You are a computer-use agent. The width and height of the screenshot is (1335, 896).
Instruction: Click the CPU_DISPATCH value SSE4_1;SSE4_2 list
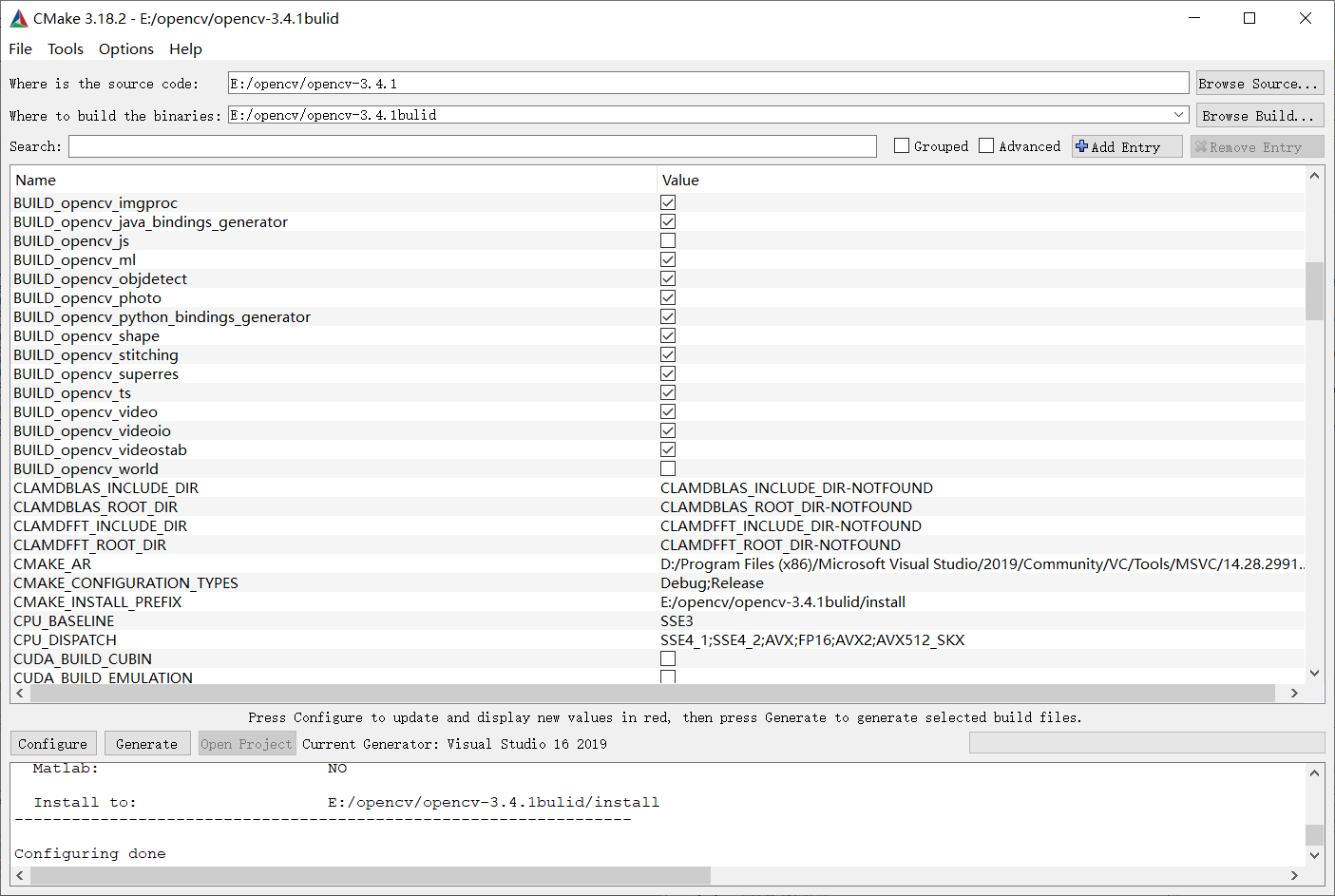coord(812,639)
